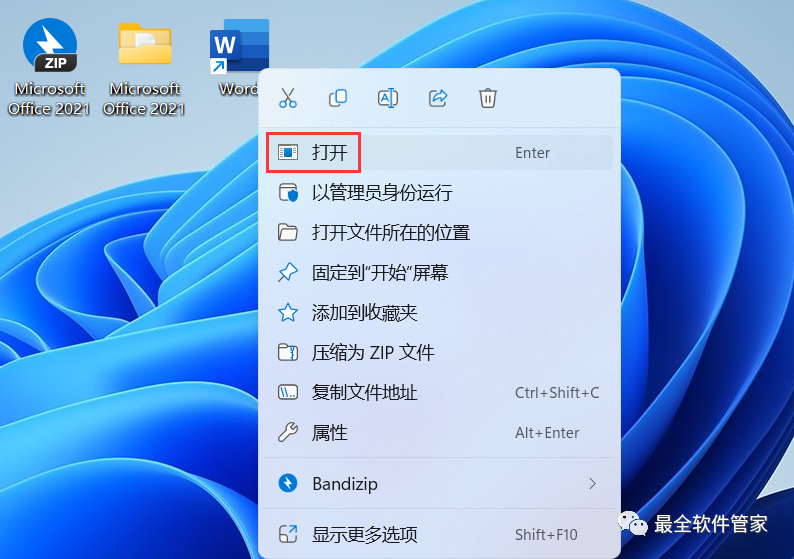Screen dimensions: 794x559
Task: Open the Bandizip submenu entry
Action: pos(439,484)
